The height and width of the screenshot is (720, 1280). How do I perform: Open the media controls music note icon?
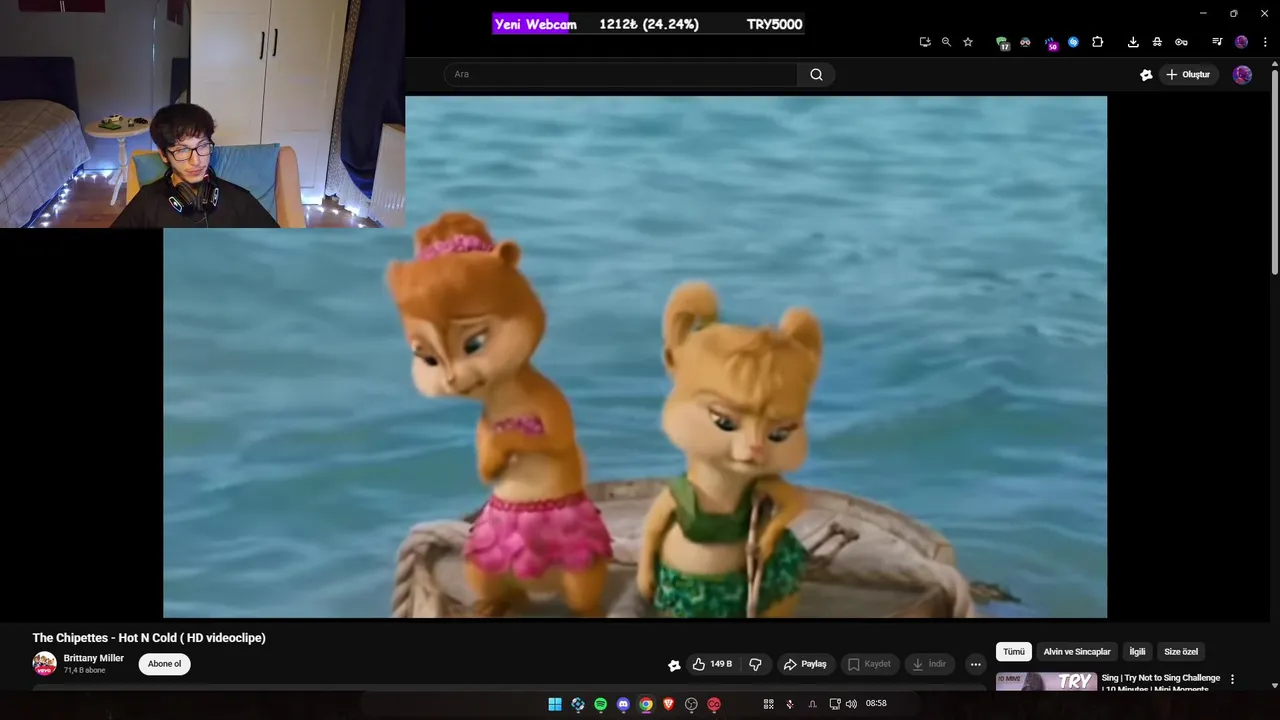pyautogui.click(x=1217, y=42)
